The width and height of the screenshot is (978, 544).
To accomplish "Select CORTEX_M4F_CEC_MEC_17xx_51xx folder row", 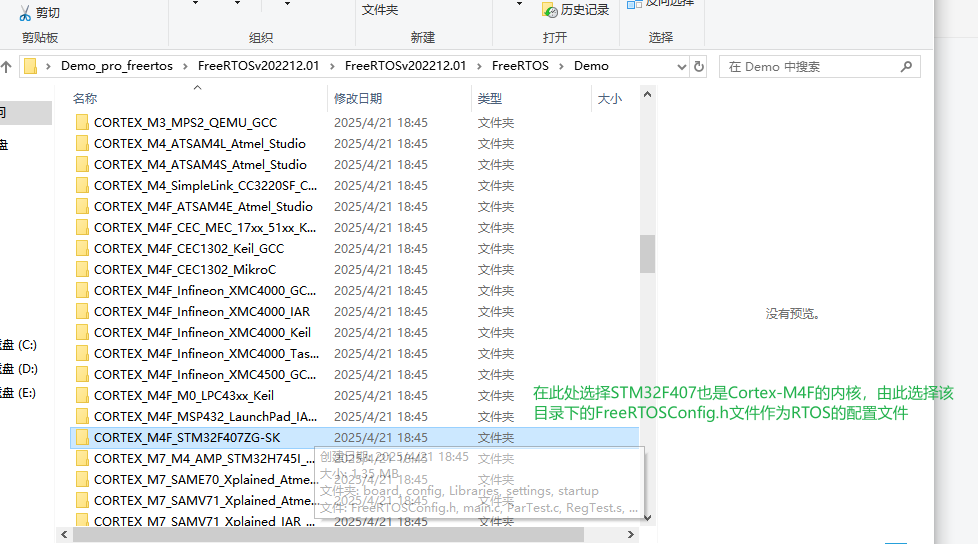I will tap(354, 228).
